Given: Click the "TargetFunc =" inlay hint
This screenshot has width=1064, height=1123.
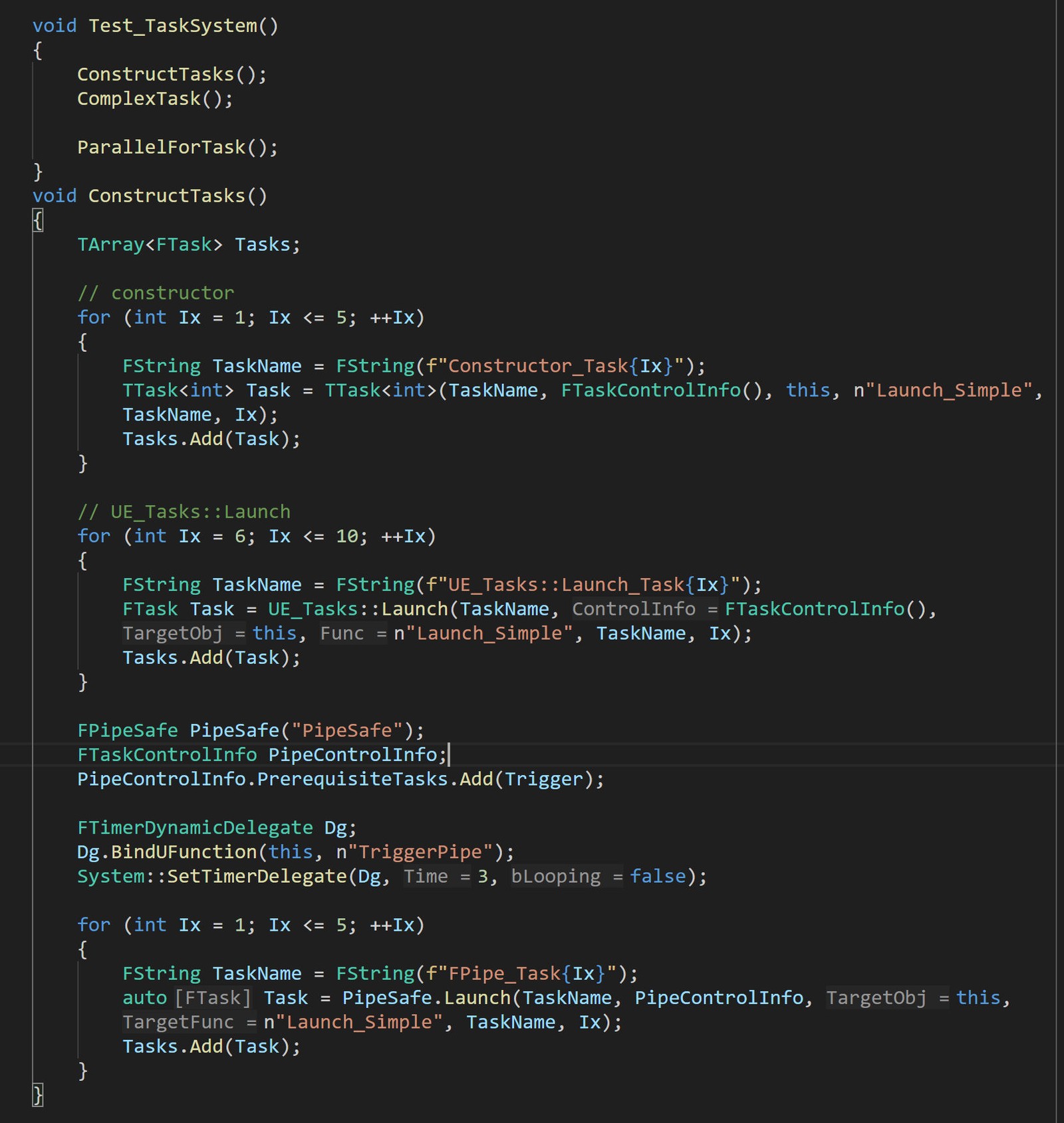Looking at the screenshot, I should pos(190,1023).
